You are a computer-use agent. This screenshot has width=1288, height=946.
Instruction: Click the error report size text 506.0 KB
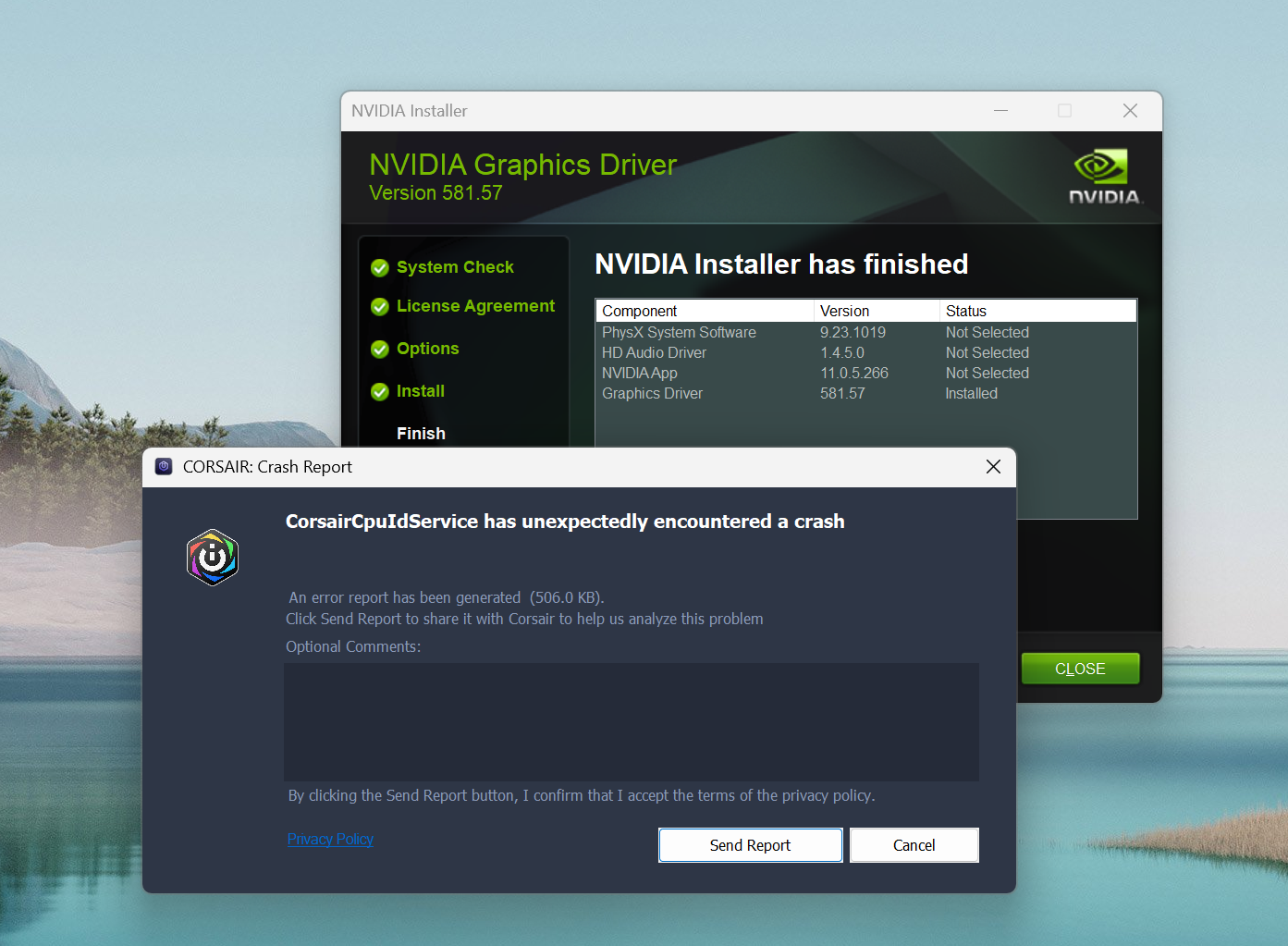point(567,597)
